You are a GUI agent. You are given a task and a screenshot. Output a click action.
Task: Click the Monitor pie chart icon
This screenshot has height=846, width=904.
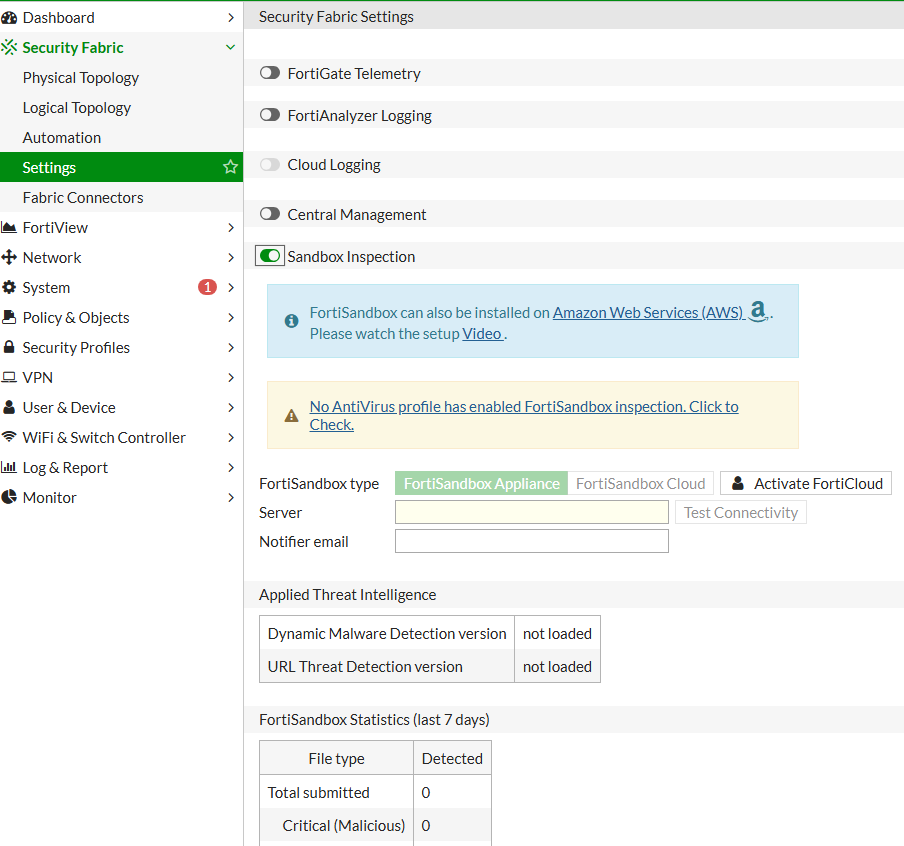pos(9,497)
